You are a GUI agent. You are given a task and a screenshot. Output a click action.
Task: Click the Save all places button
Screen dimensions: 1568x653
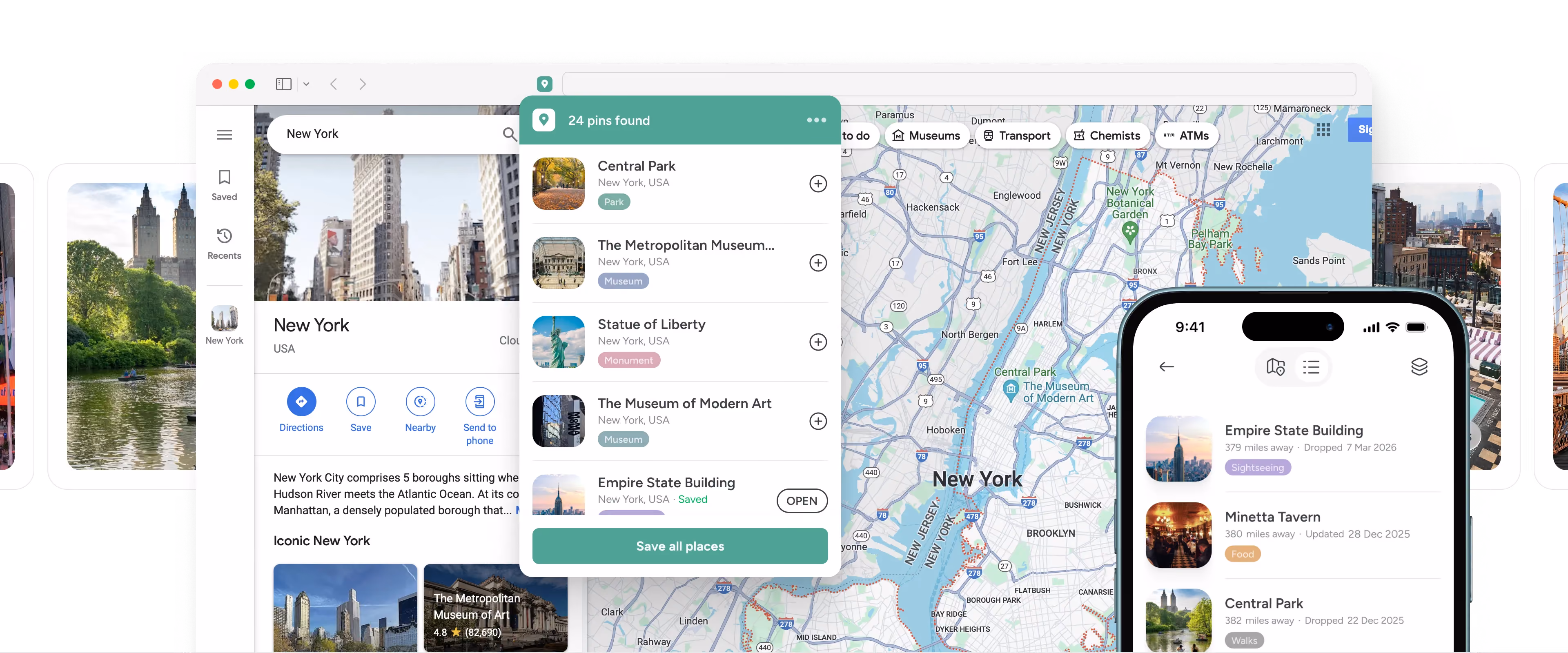(680, 546)
